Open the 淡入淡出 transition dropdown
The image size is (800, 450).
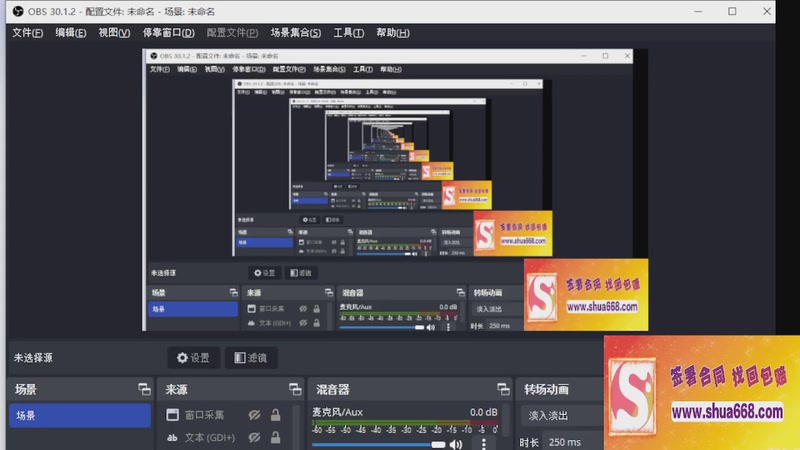[x=564, y=416]
